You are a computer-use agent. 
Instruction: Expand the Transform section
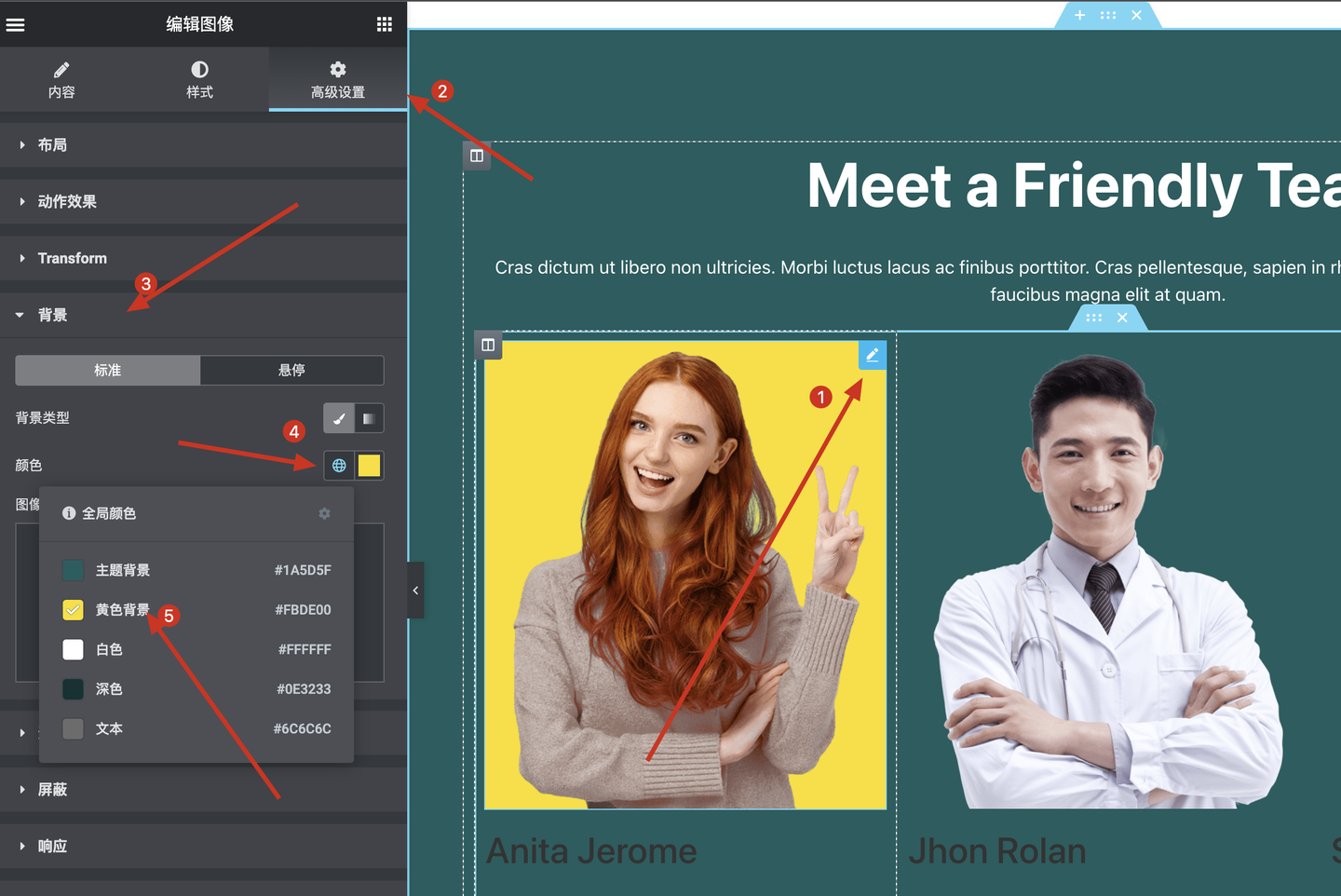203,258
